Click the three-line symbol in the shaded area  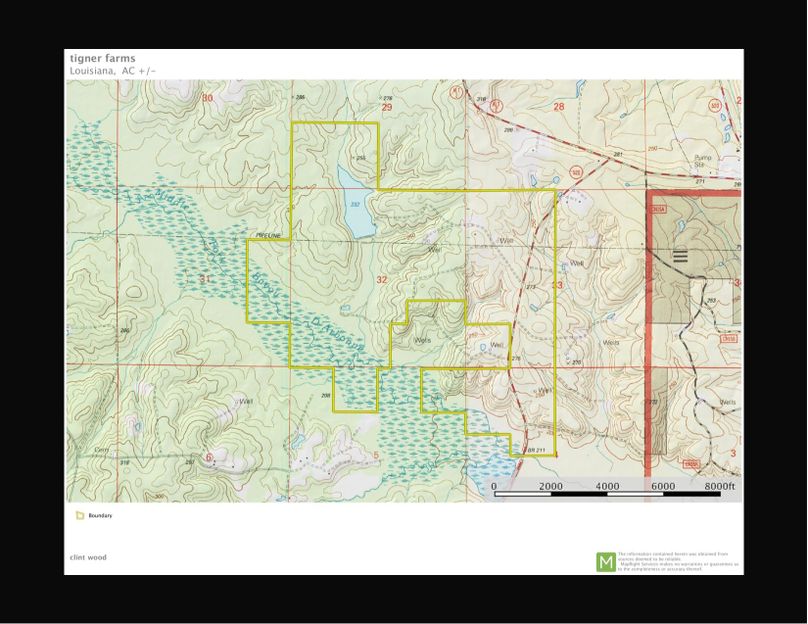pos(681,256)
